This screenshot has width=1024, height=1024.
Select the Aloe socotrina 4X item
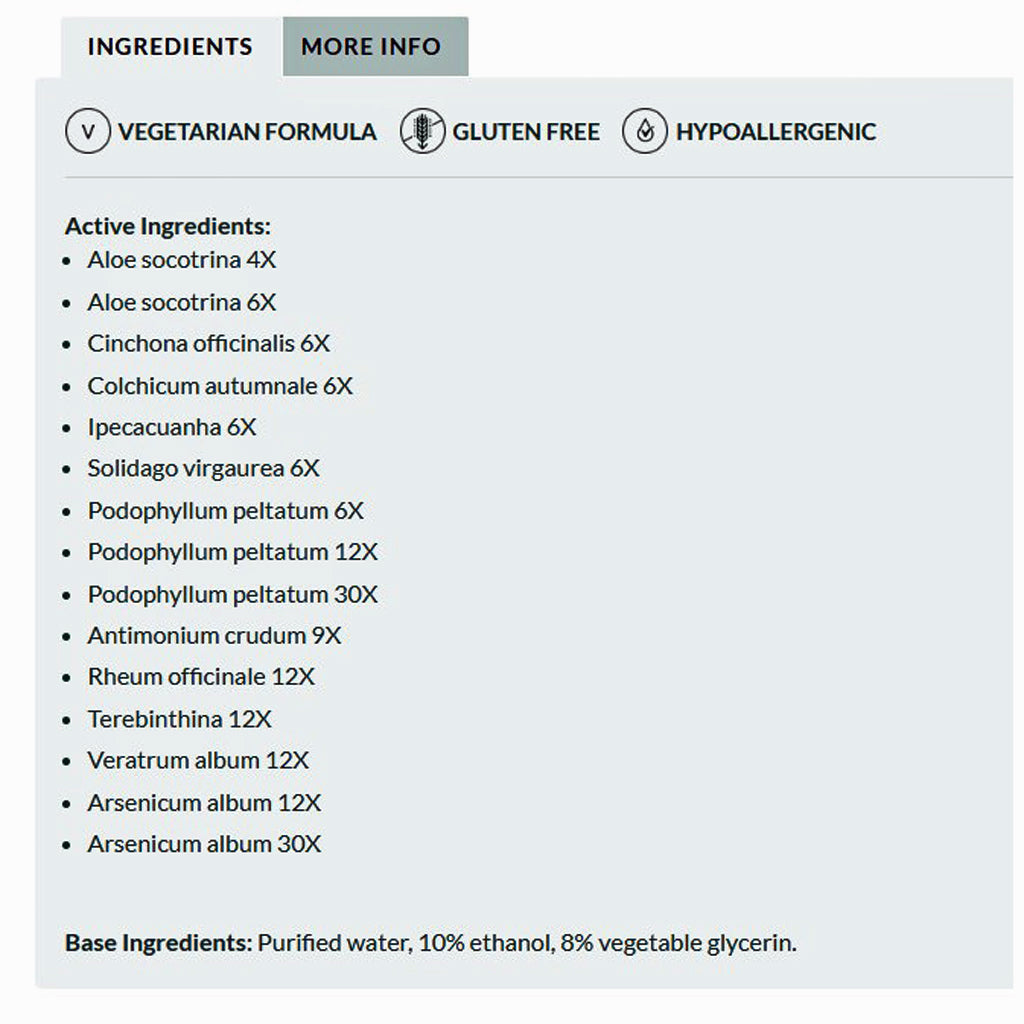click(x=181, y=260)
